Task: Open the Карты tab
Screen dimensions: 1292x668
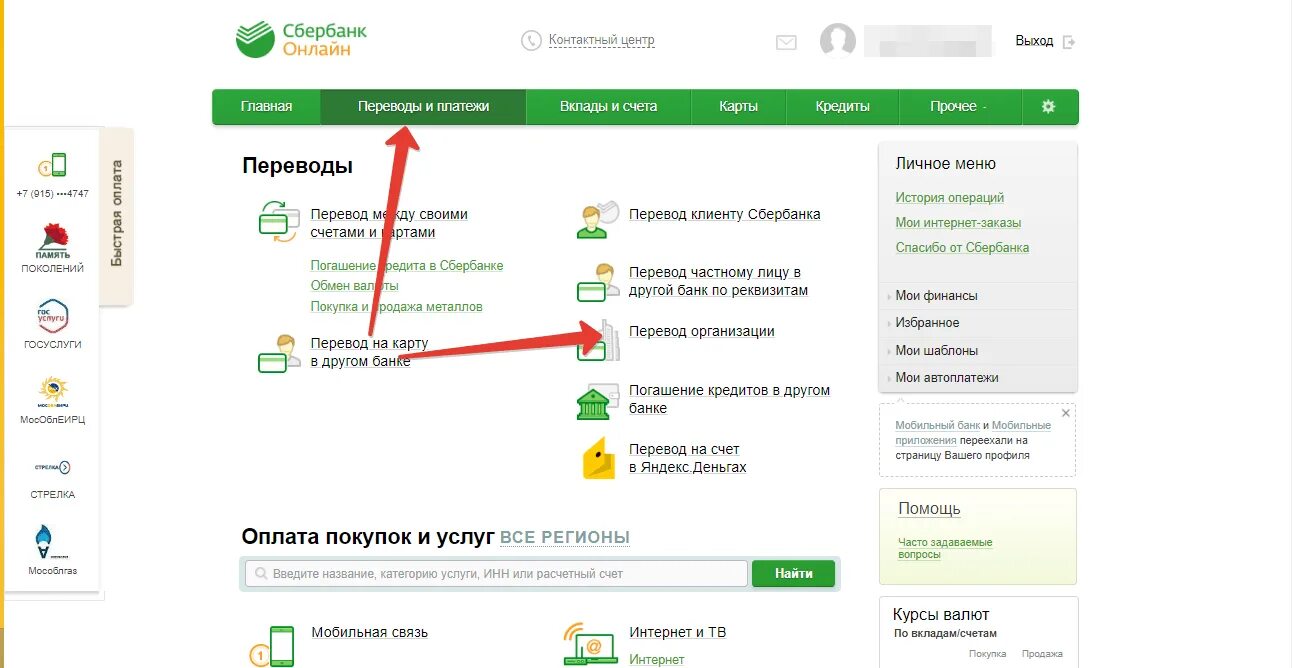Action: tap(738, 106)
